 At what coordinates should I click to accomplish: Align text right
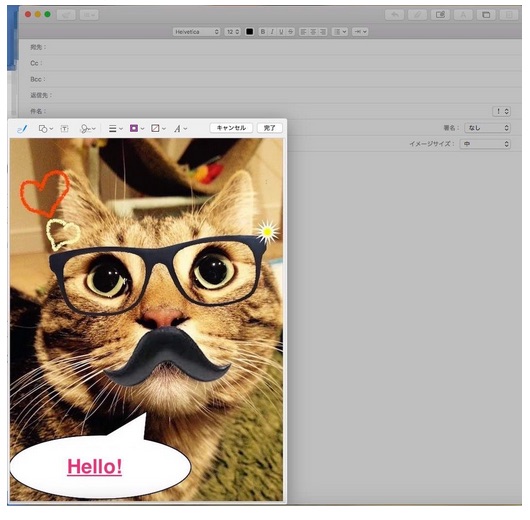click(x=322, y=32)
